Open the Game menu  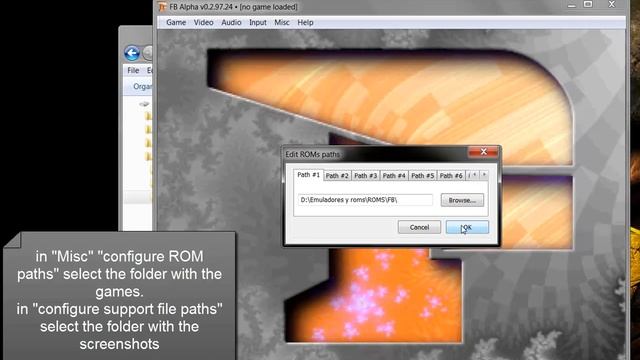[176, 22]
